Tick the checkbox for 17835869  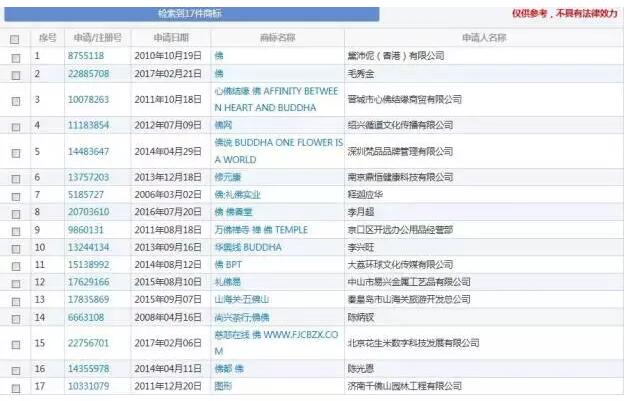[x=16, y=302]
